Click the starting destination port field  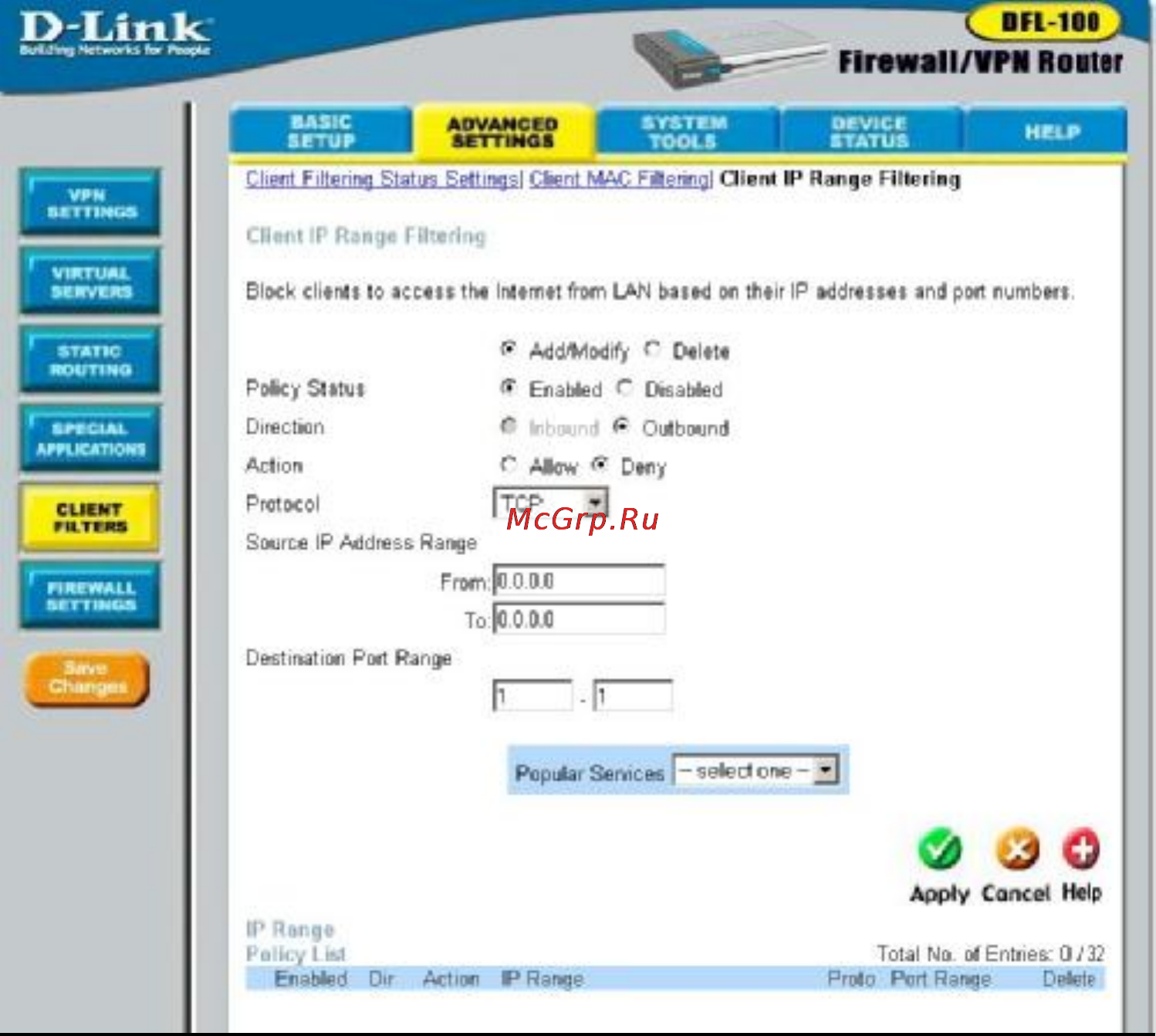[532, 696]
